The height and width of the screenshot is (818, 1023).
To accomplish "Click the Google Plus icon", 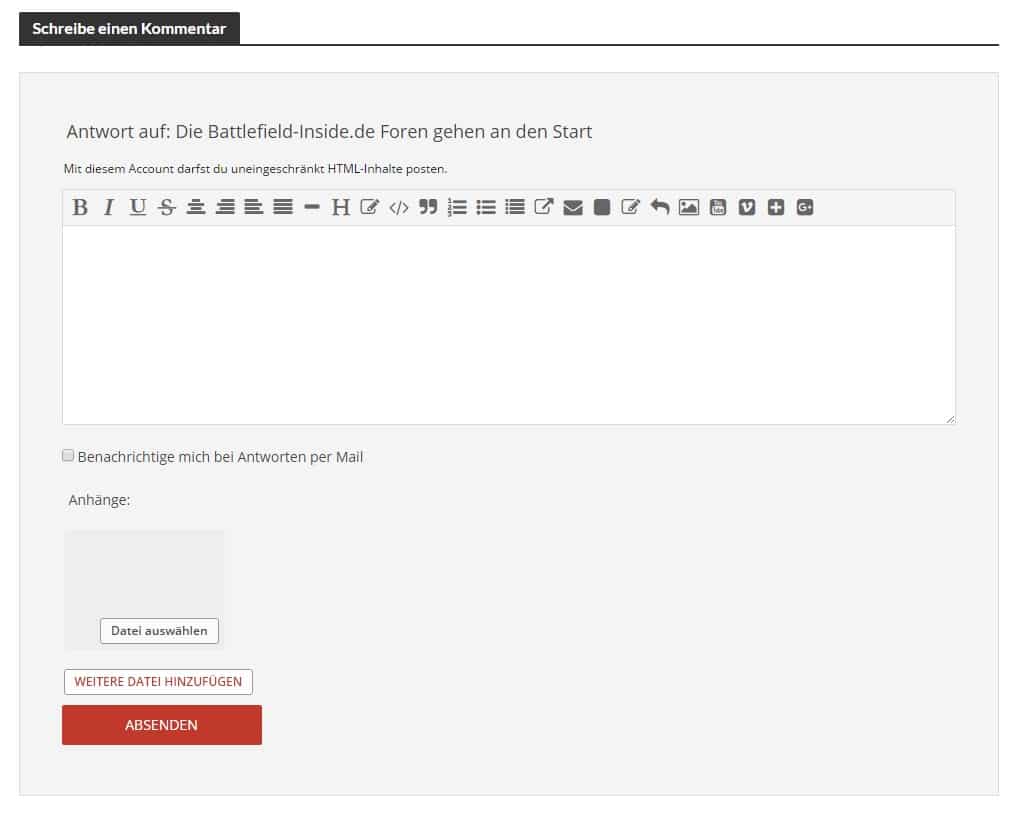I will [x=805, y=207].
